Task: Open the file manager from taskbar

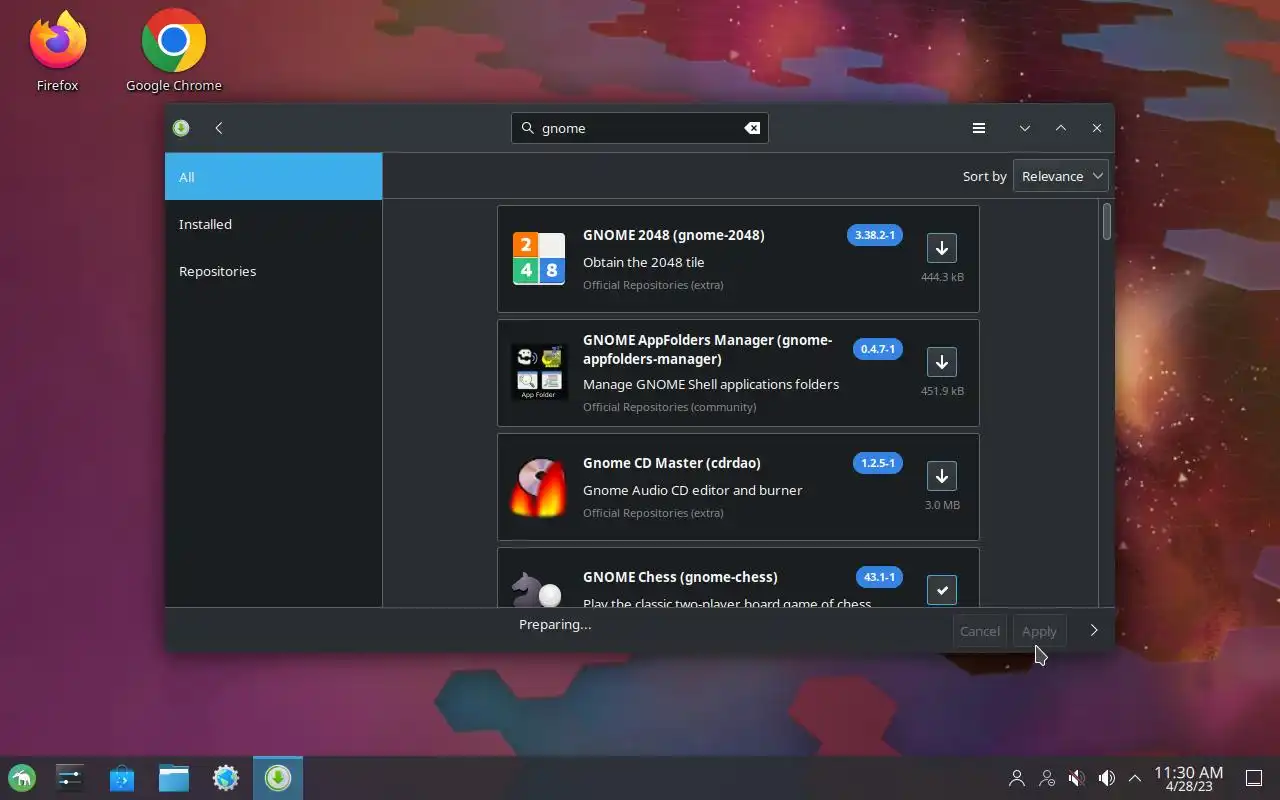Action: tap(174, 778)
